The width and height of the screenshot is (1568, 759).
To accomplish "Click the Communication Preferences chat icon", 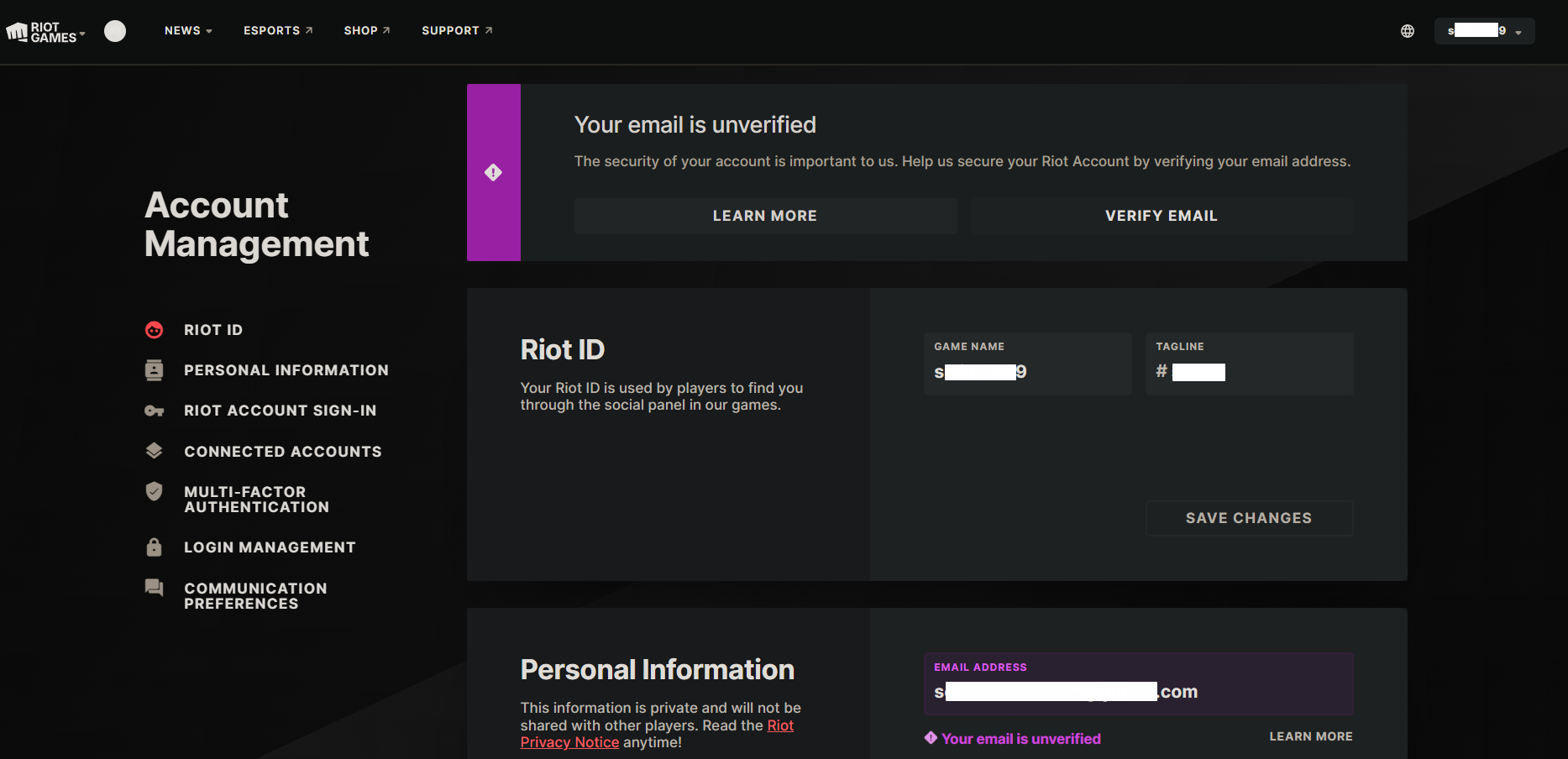I will (154, 588).
